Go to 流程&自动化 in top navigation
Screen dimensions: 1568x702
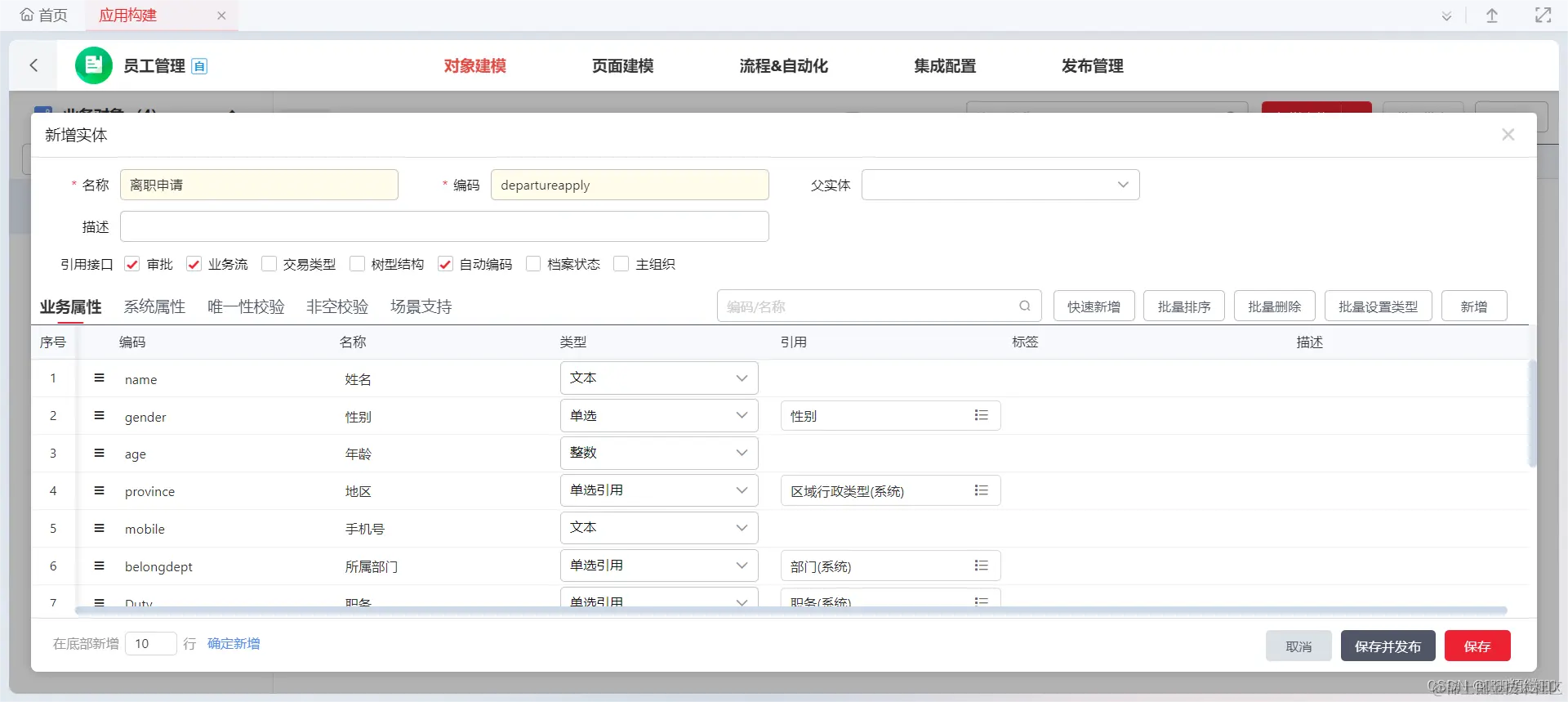[x=784, y=66]
